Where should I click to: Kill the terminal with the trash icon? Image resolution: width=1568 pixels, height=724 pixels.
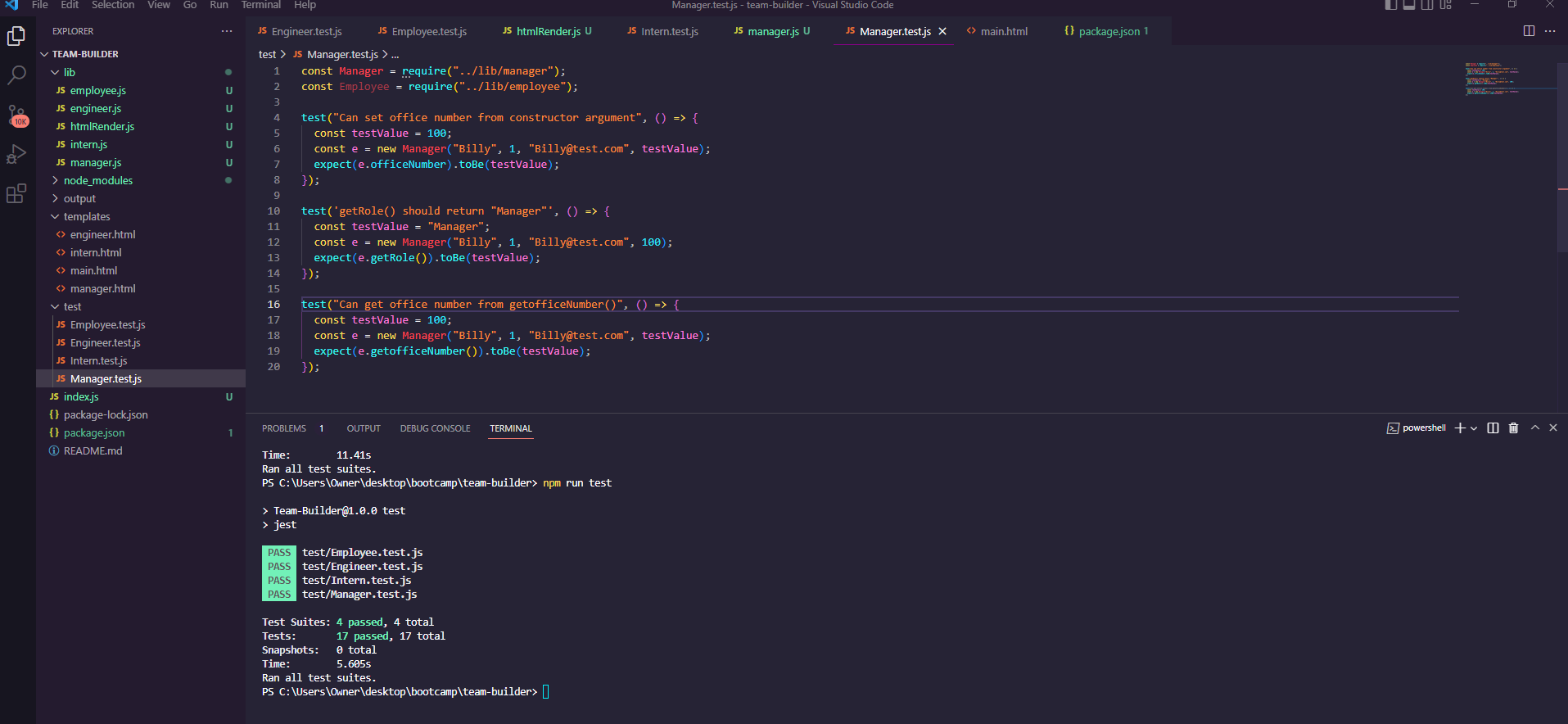pos(1513,428)
